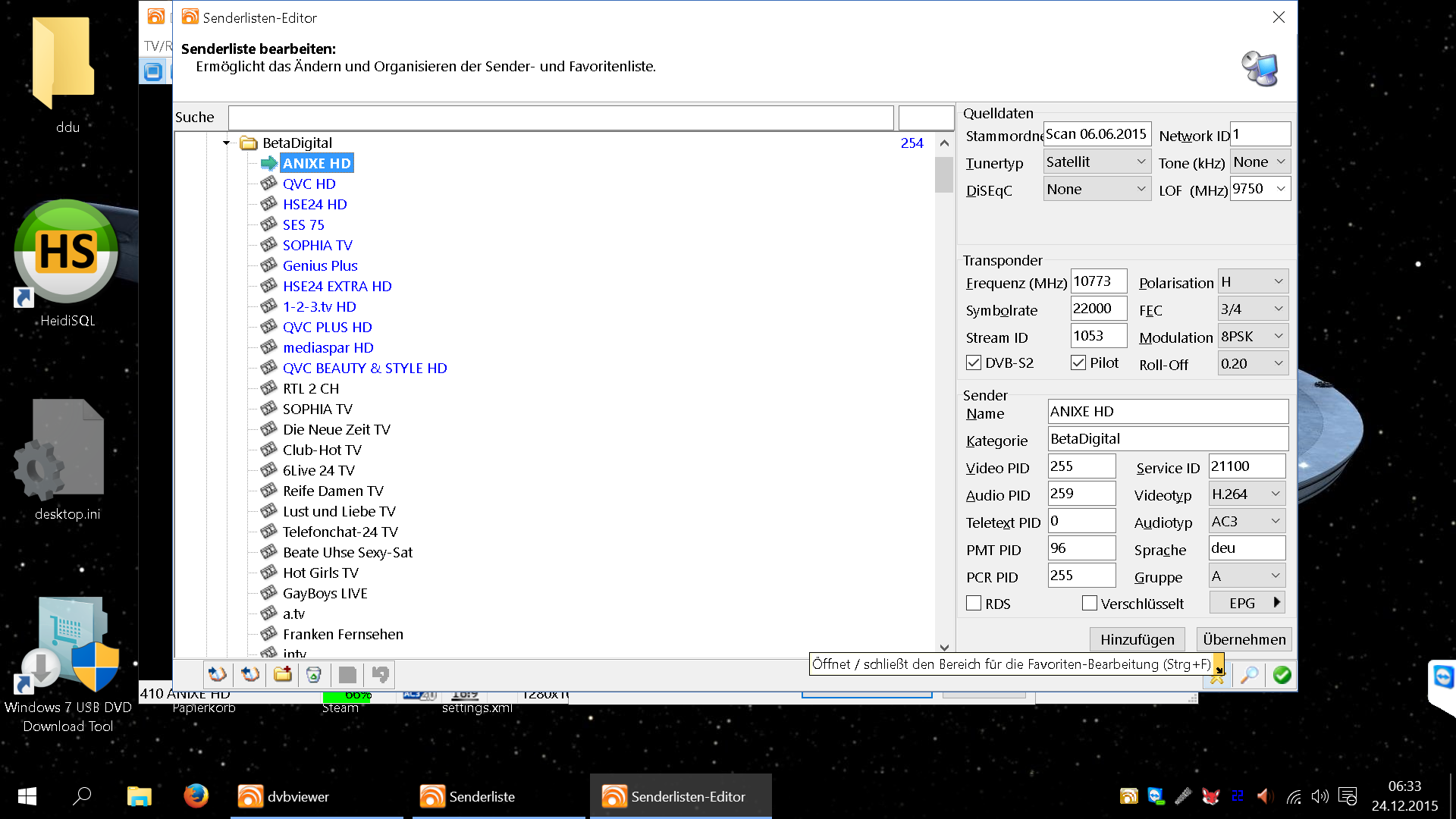This screenshot has width=1456, height=819.
Task: Open File Explorer from the taskbar
Action: [x=139, y=796]
